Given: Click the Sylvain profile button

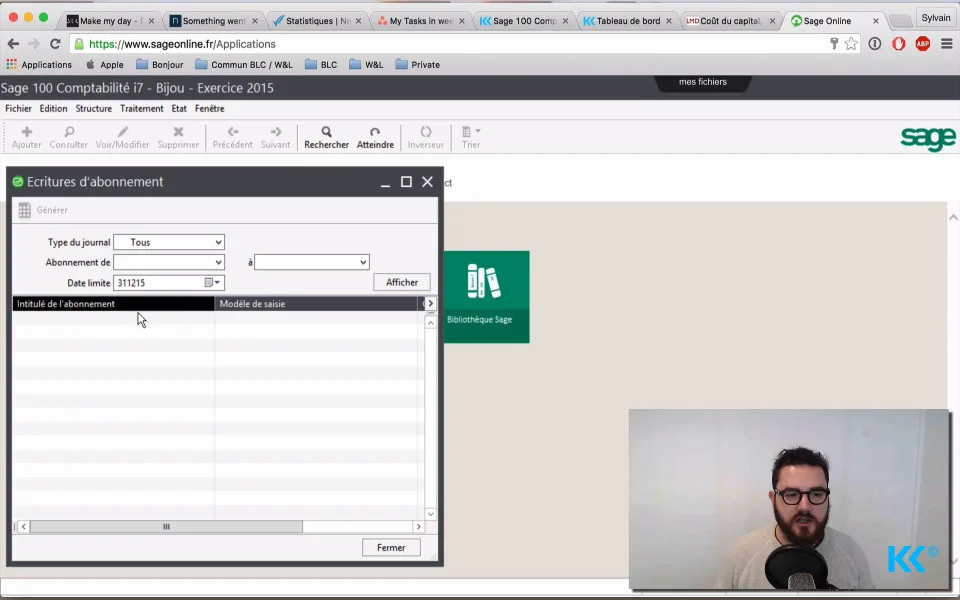Looking at the screenshot, I should (936, 18).
